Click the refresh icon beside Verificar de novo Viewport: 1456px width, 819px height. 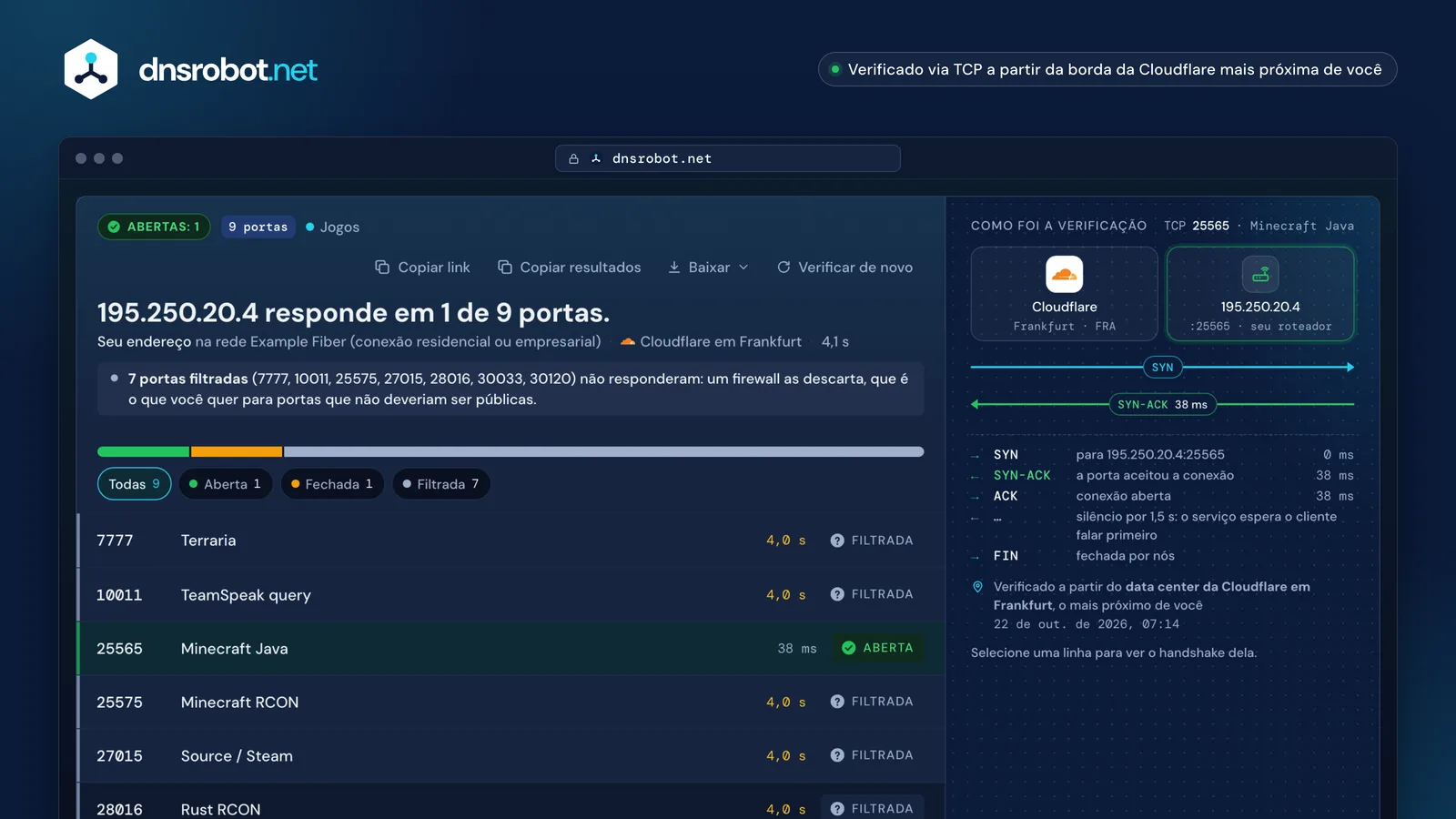tap(784, 267)
